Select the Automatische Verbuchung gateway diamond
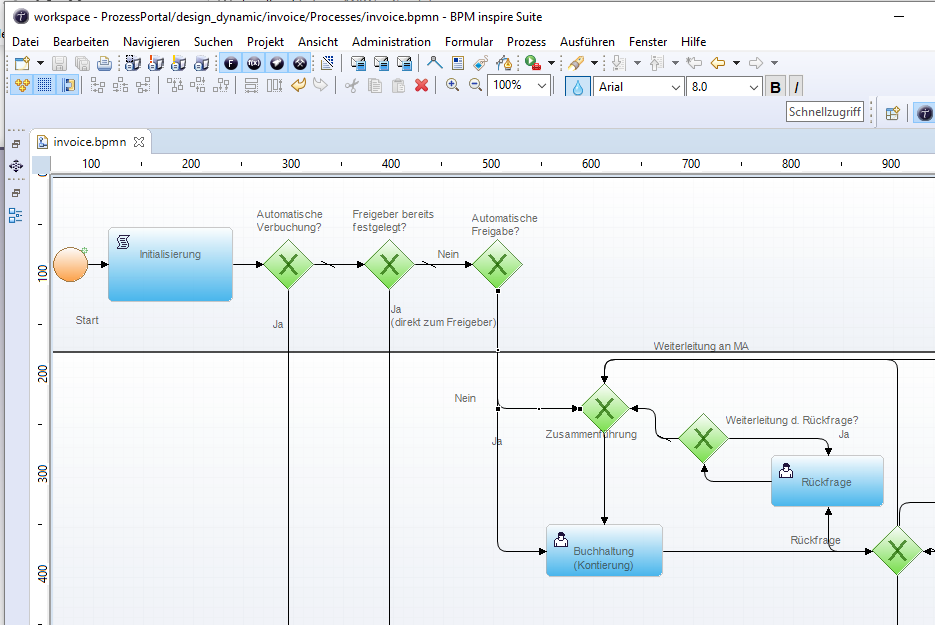The height and width of the screenshot is (625, 935). (289, 265)
